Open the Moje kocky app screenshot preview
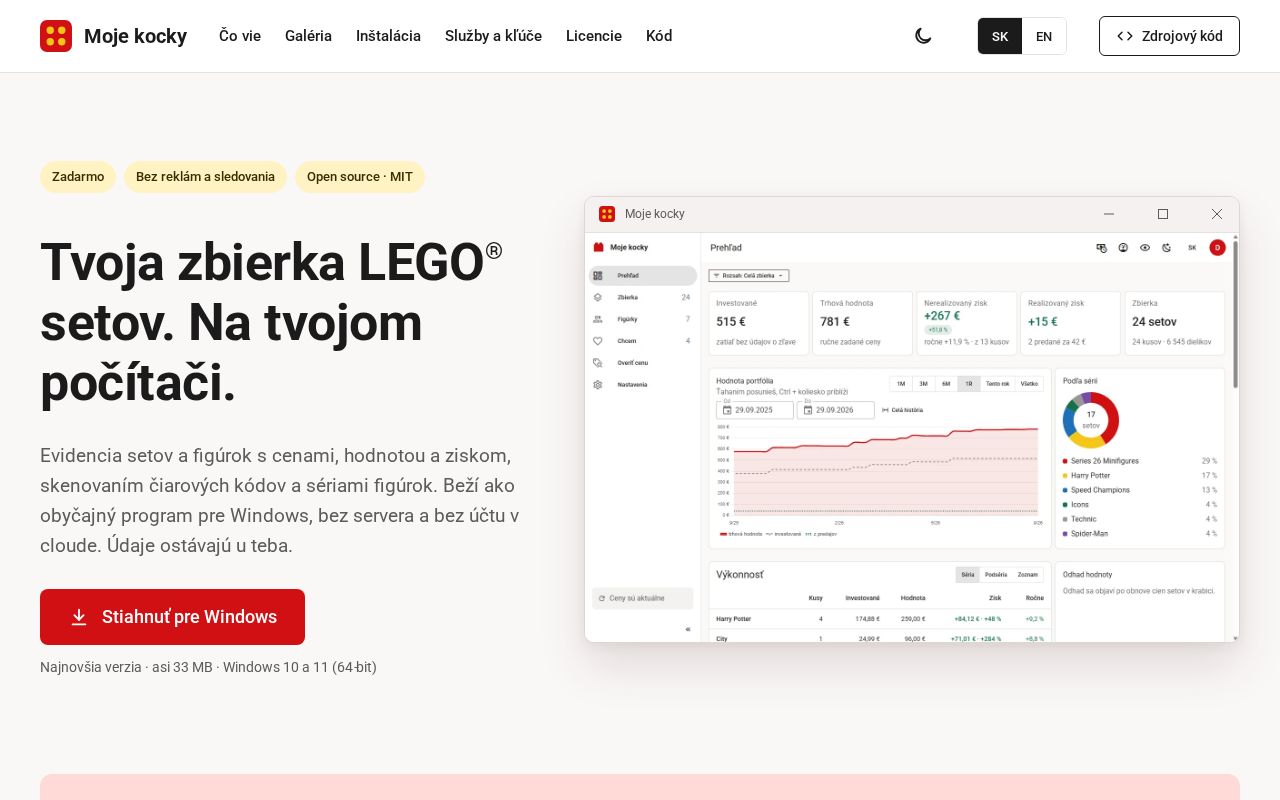1280x800 pixels. pos(912,419)
